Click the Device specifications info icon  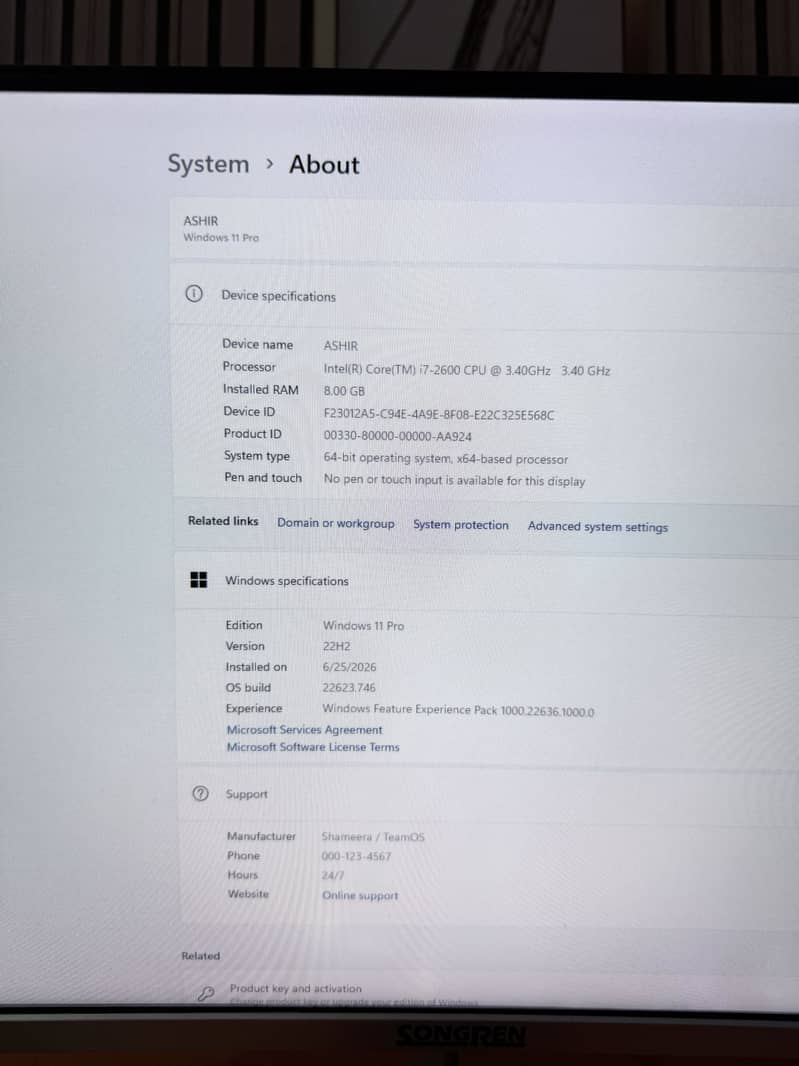click(194, 294)
